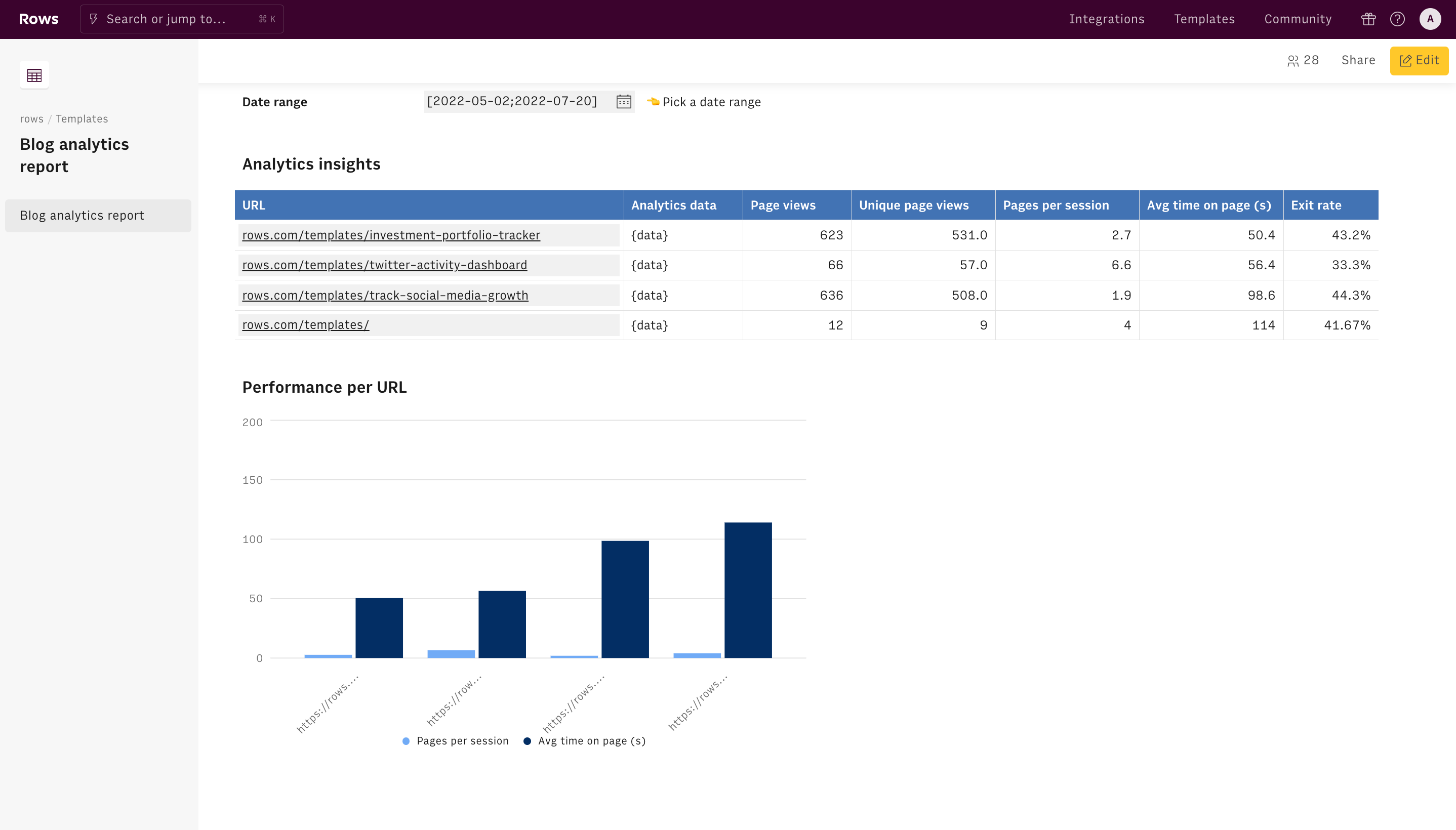The width and height of the screenshot is (1456, 830).
Task: Click the lightning search icon
Action: 94,19
